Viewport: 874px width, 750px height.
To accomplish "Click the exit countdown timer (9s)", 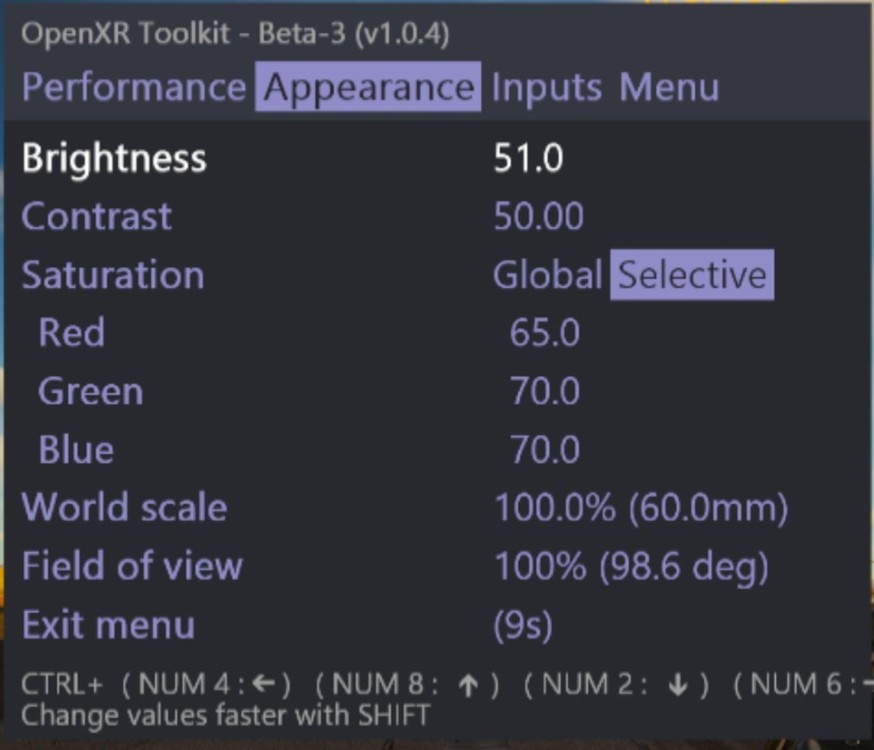I will pyautogui.click(x=523, y=624).
